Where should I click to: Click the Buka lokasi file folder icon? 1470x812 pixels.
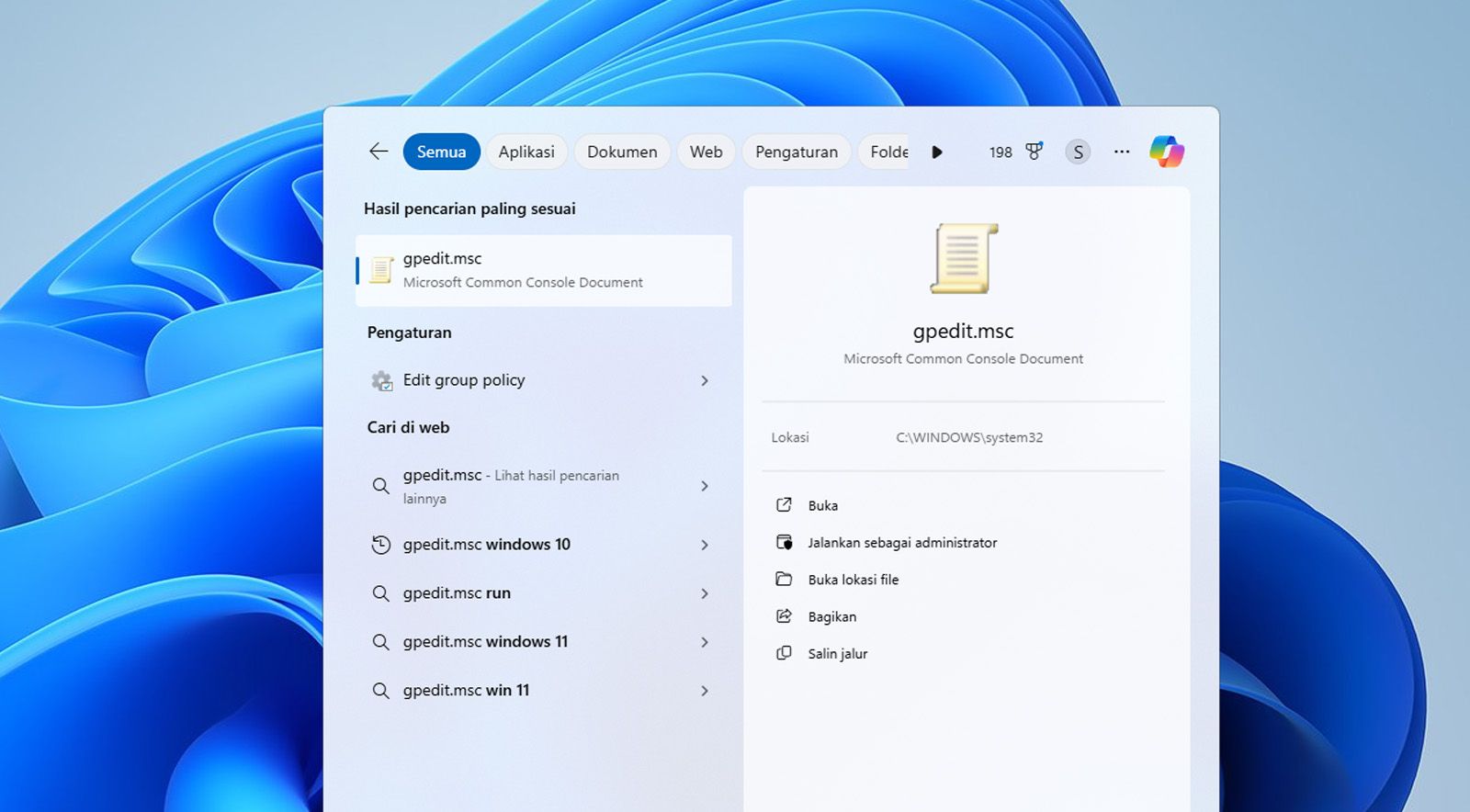coord(784,579)
